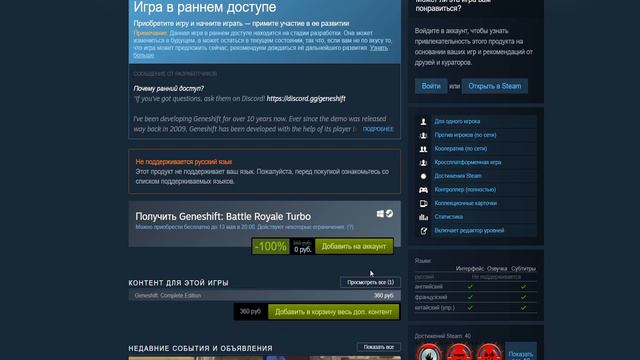The width and height of the screenshot is (640, 360).
Task: Click the statistics bar-chart icon
Action: click(x=423, y=217)
